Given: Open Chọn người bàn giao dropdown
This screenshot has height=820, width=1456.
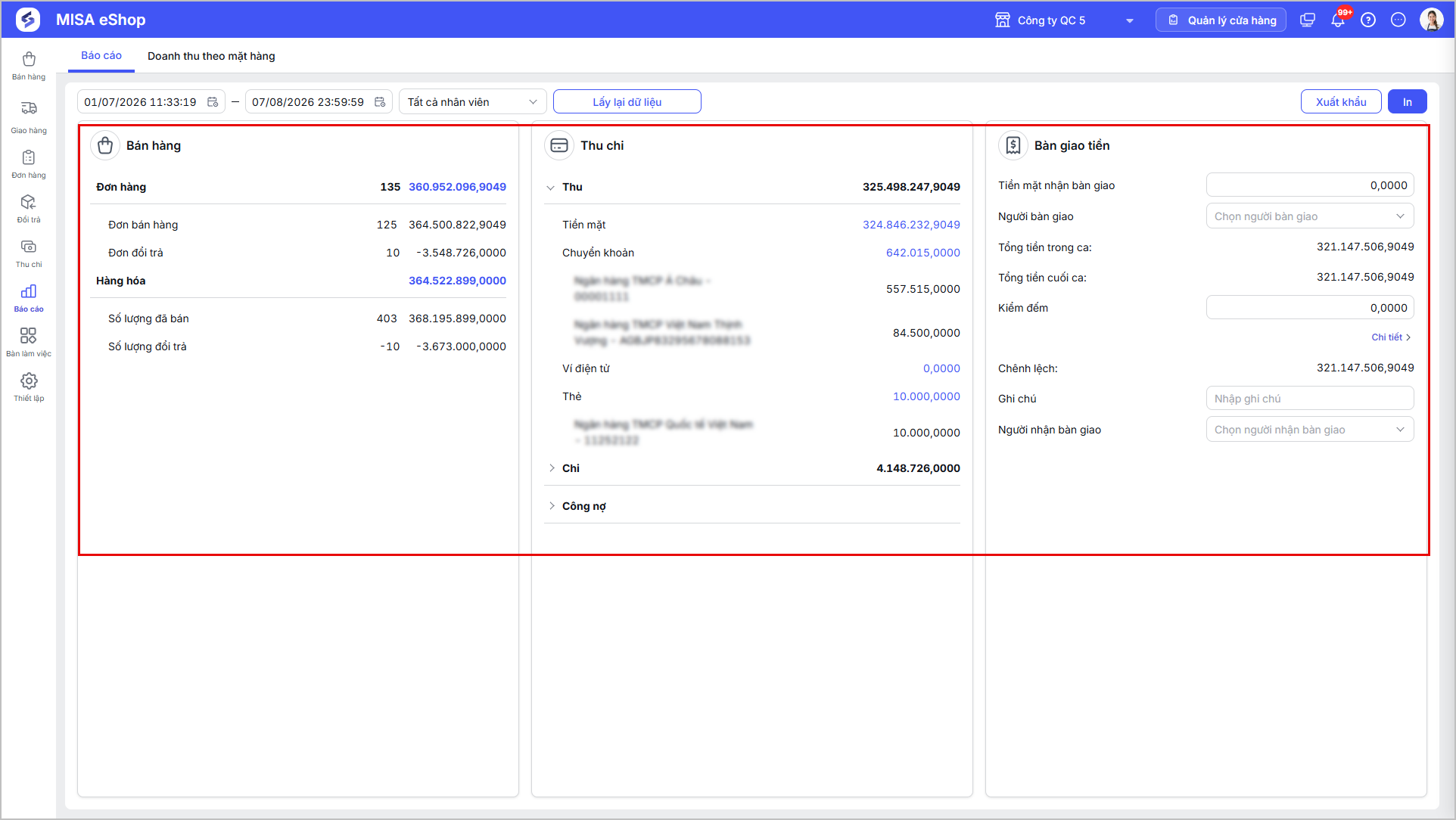Looking at the screenshot, I should (1310, 216).
